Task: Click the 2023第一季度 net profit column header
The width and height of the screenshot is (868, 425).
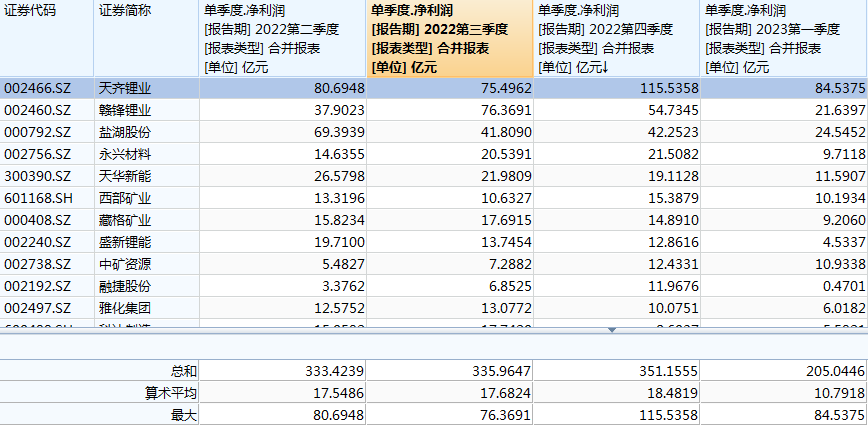Action: pos(784,39)
